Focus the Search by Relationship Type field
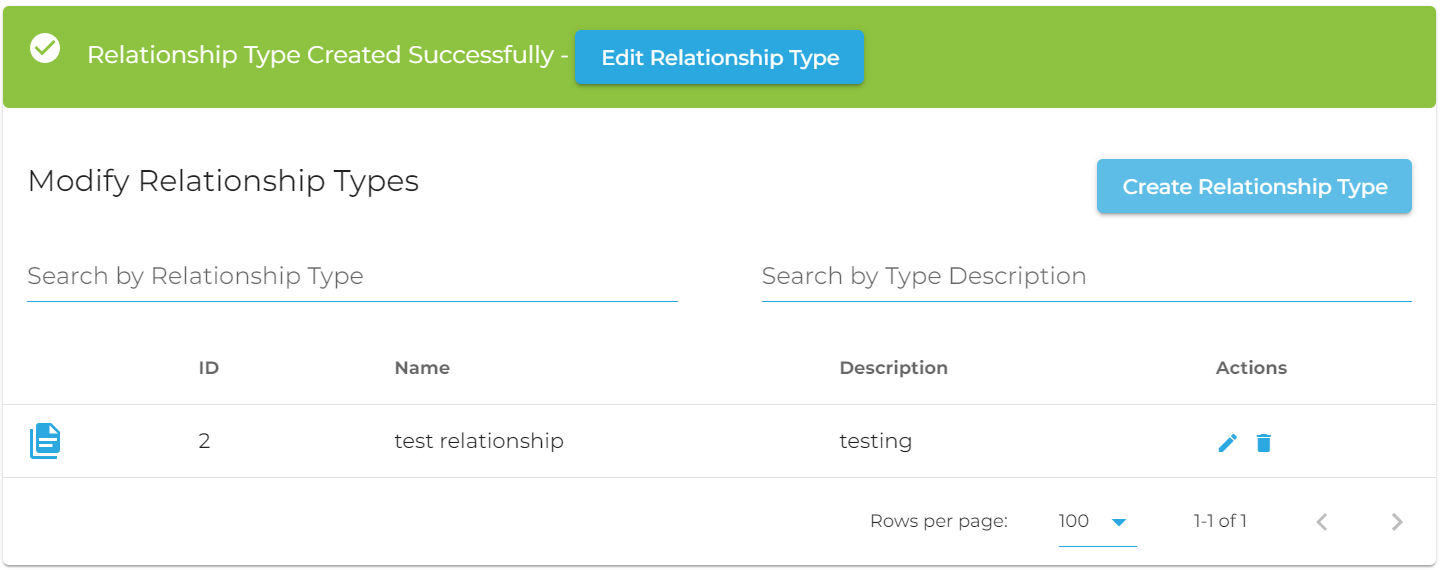The height and width of the screenshot is (570, 1440). (352, 277)
